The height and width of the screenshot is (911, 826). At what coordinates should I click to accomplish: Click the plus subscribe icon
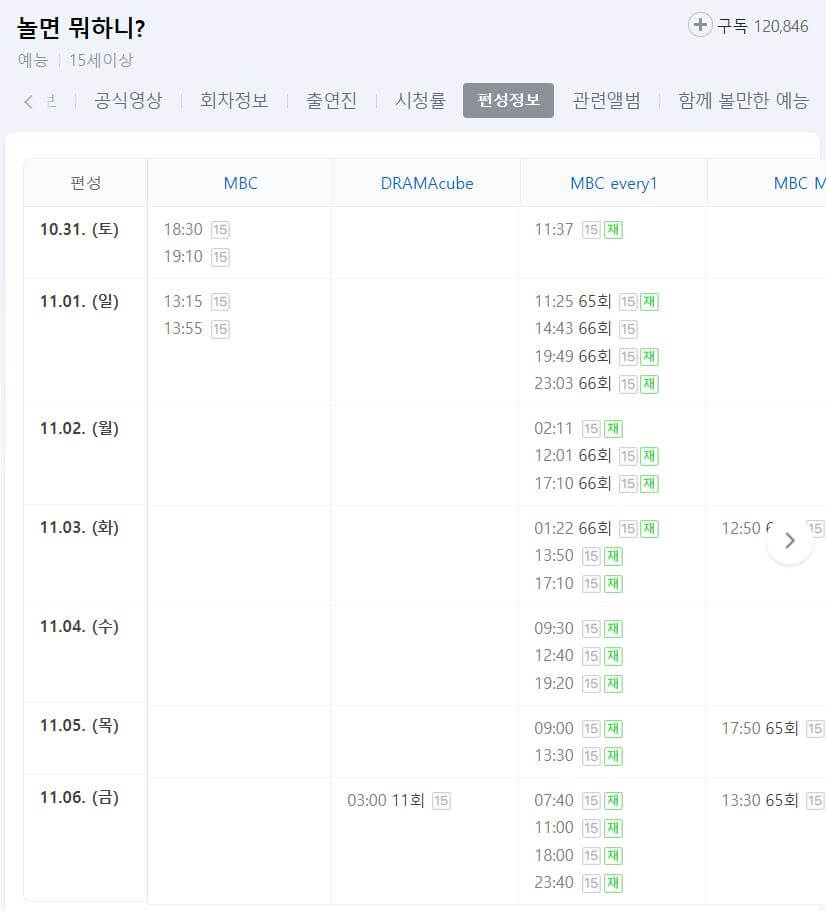700,25
